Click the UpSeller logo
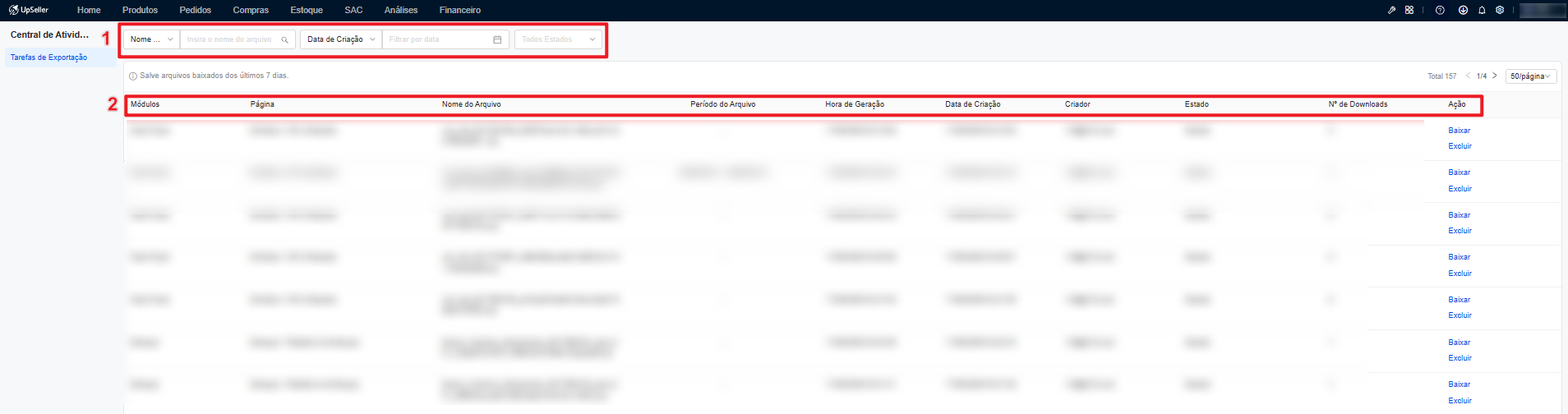This screenshot has height=414, width=1568. [x=29, y=10]
